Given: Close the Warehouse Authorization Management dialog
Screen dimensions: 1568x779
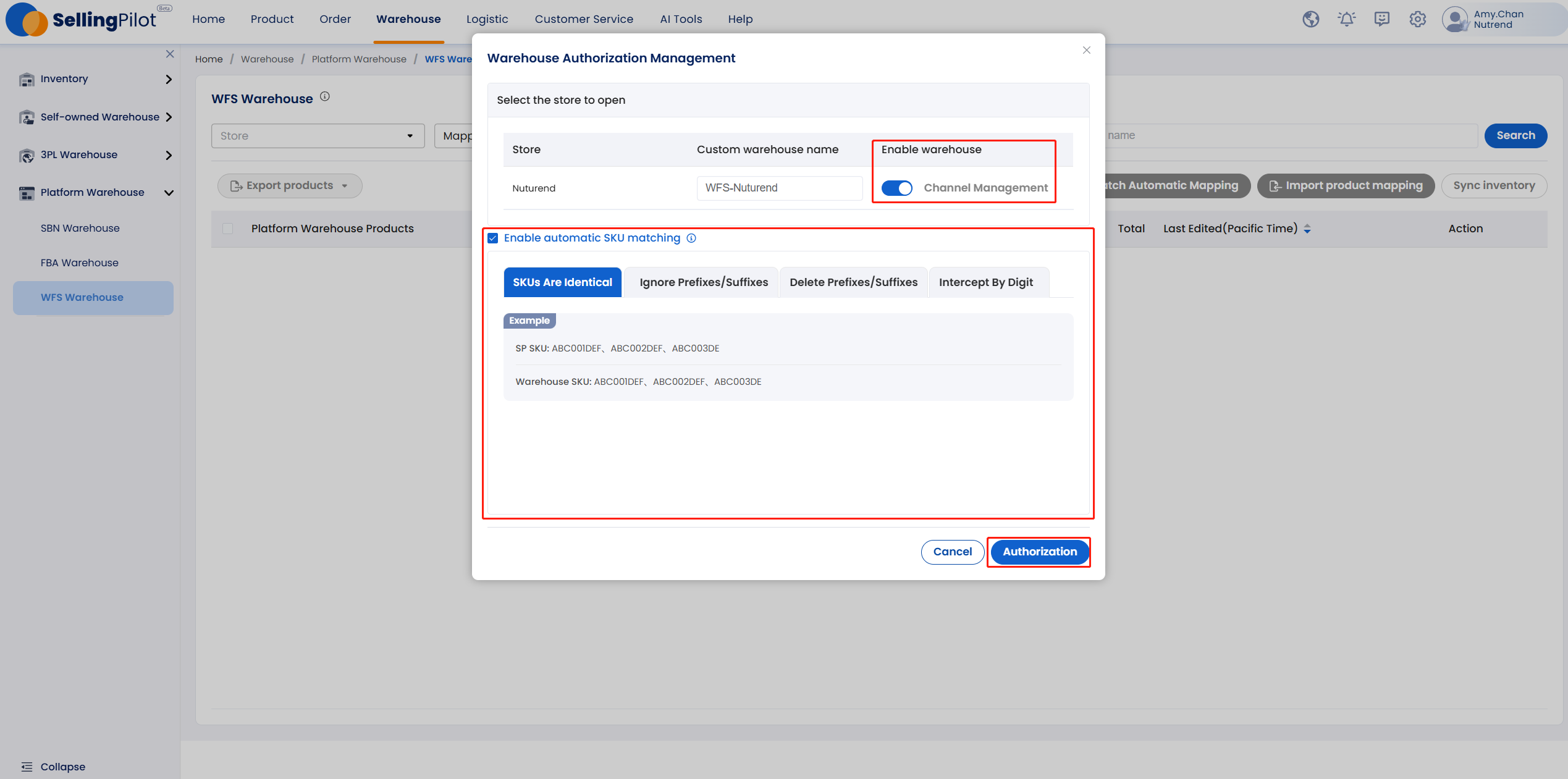Looking at the screenshot, I should coord(1087,50).
